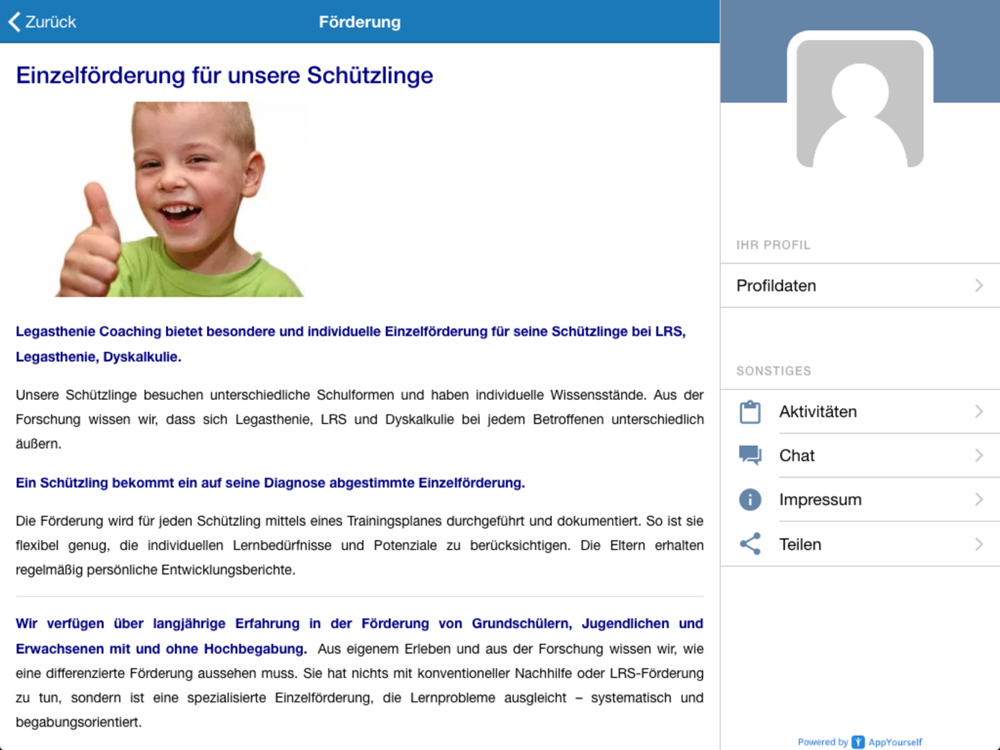
Task: Click the Impressum info icon
Action: click(750, 499)
